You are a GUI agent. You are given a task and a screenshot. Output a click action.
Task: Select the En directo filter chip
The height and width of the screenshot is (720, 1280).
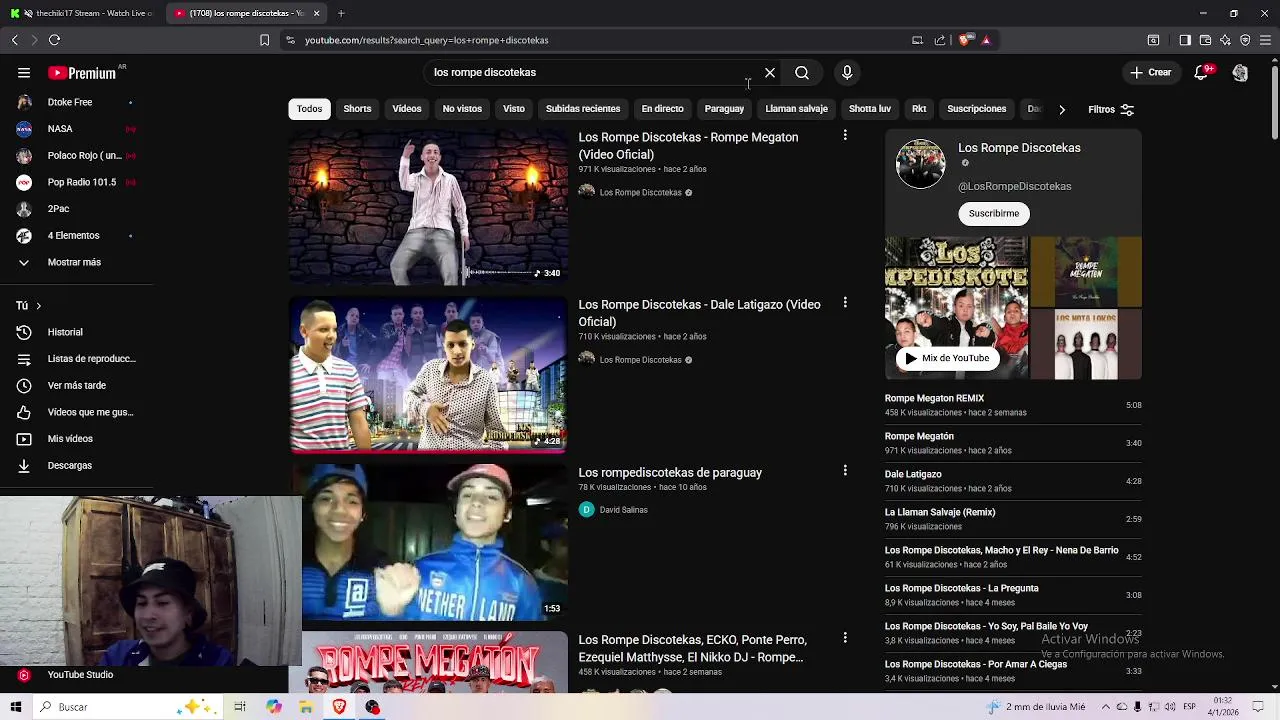point(662,109)
